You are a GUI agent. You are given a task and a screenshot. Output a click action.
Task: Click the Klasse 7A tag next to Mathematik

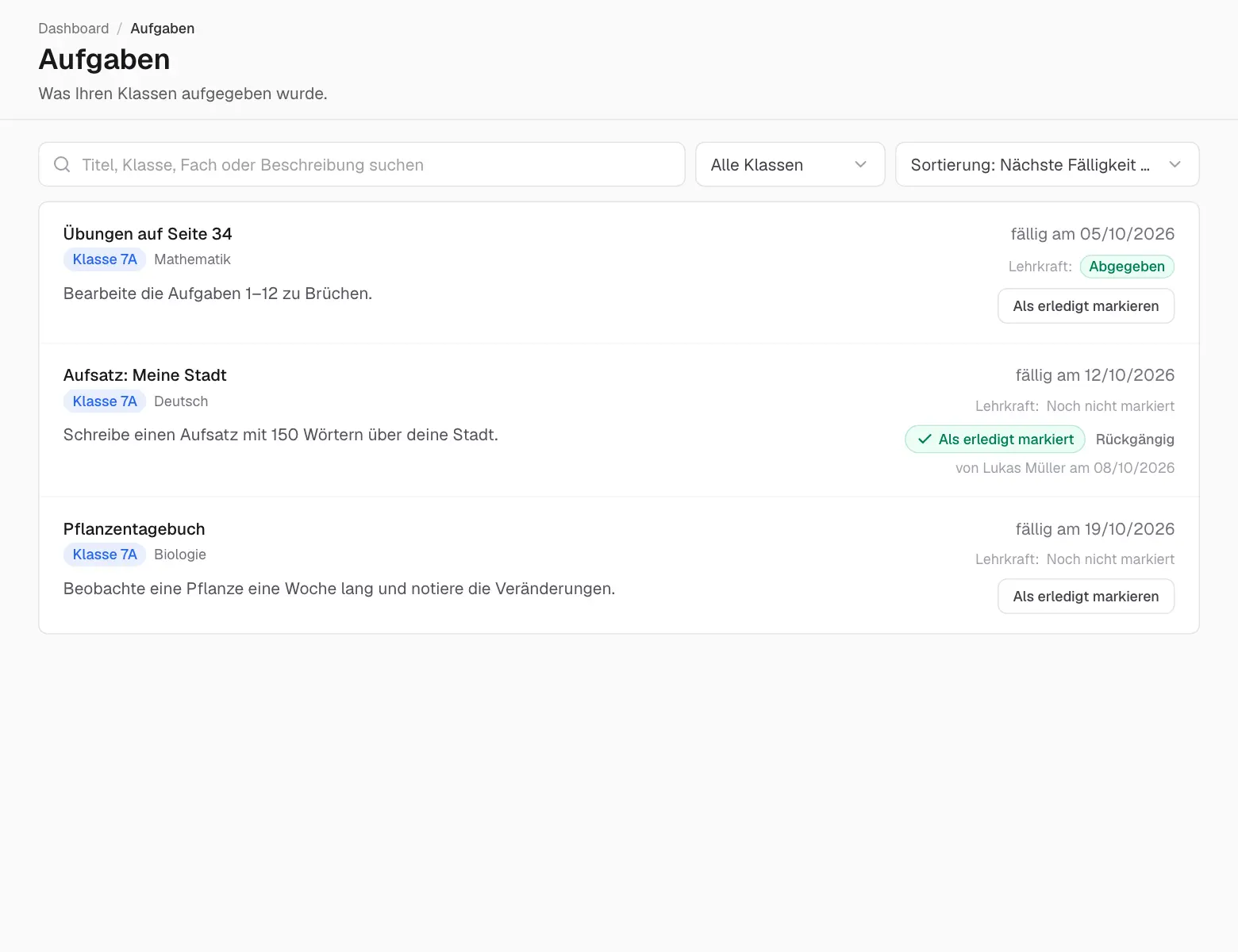tap(105, 259)
